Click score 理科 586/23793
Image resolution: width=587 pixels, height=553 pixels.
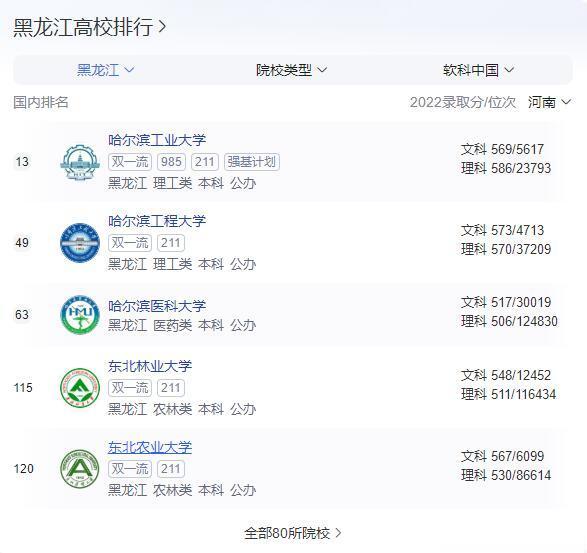[506, 168]
